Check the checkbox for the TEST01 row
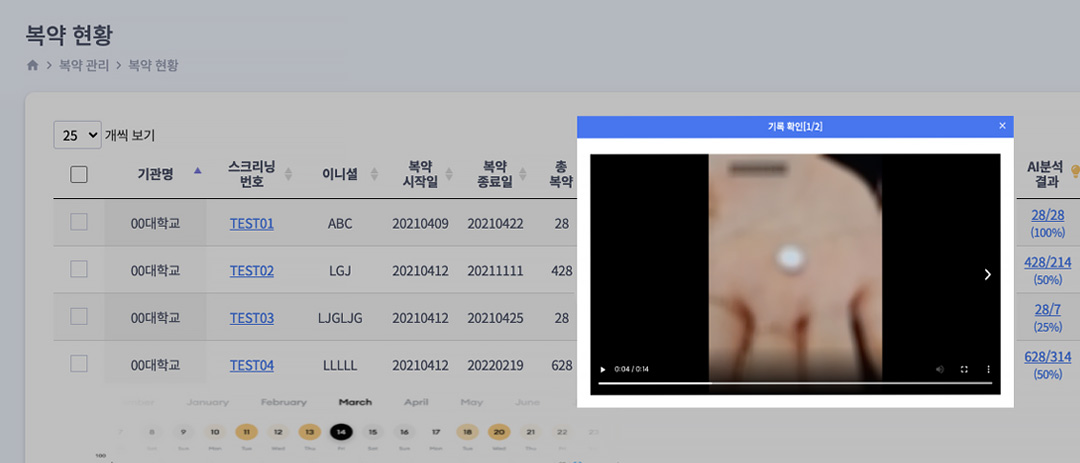1080x463 pixels. pyautogui.click(x=79, y=222)
